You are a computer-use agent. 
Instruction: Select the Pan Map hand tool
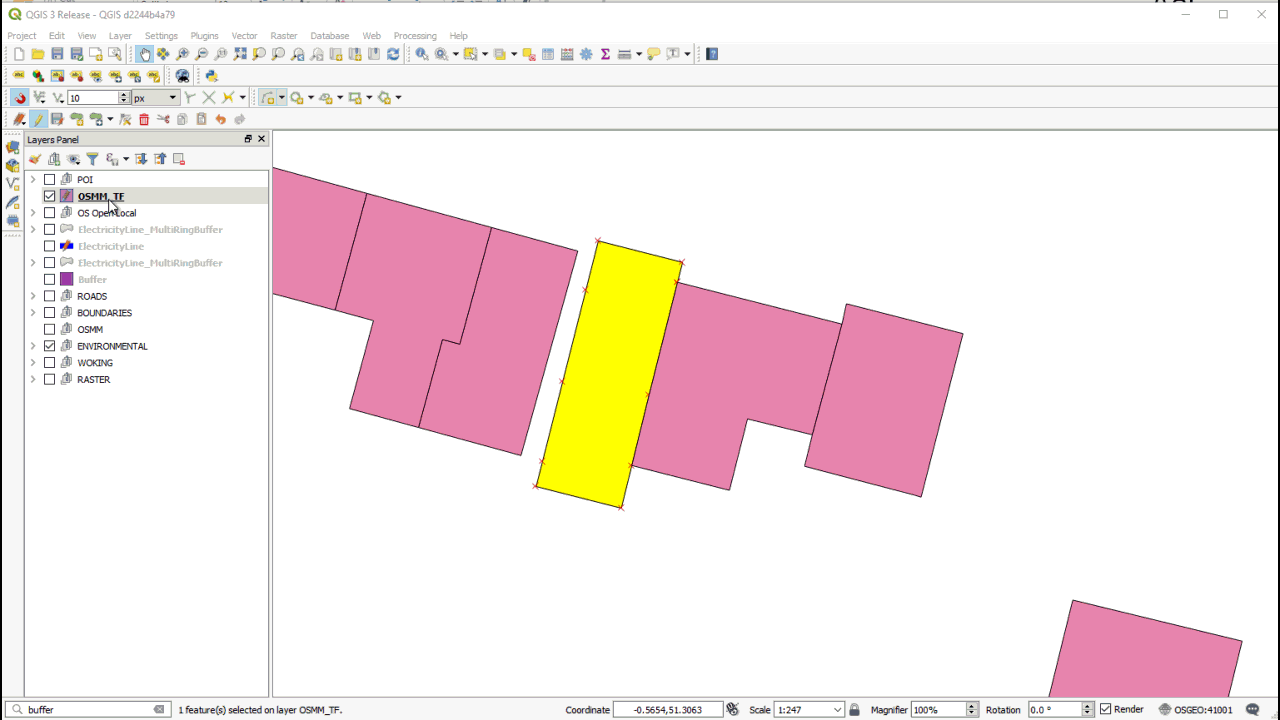145,54
